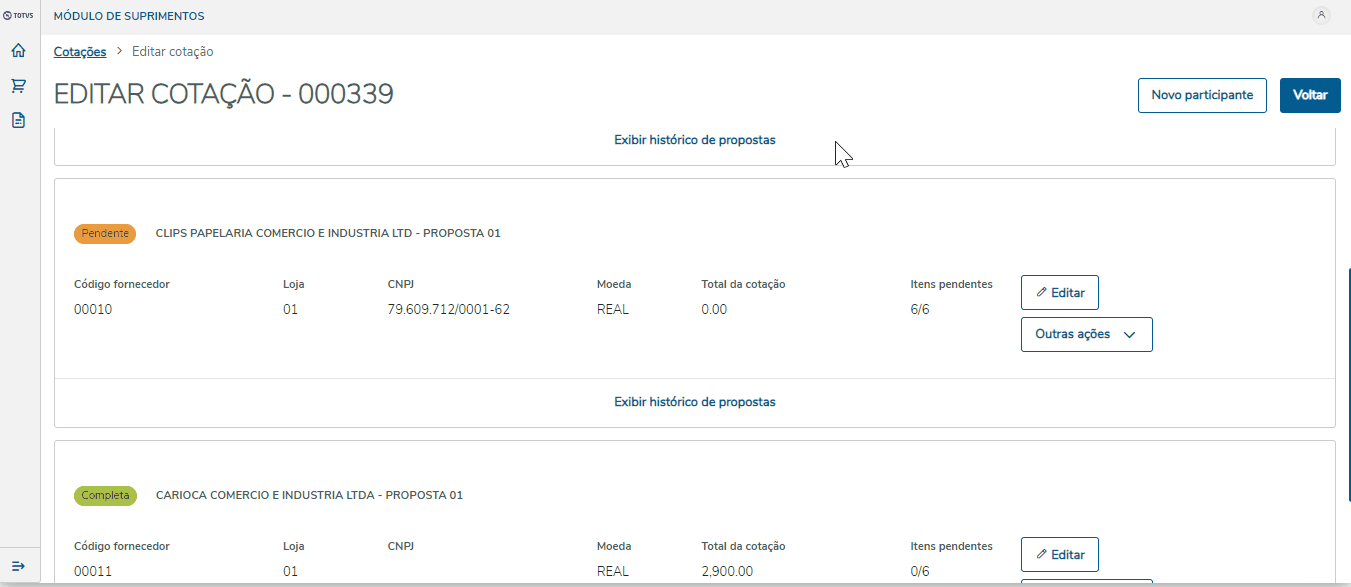
Task: Click the CNPJ value 79.609.712/0001-62
Action: click(x=448, y=309)
